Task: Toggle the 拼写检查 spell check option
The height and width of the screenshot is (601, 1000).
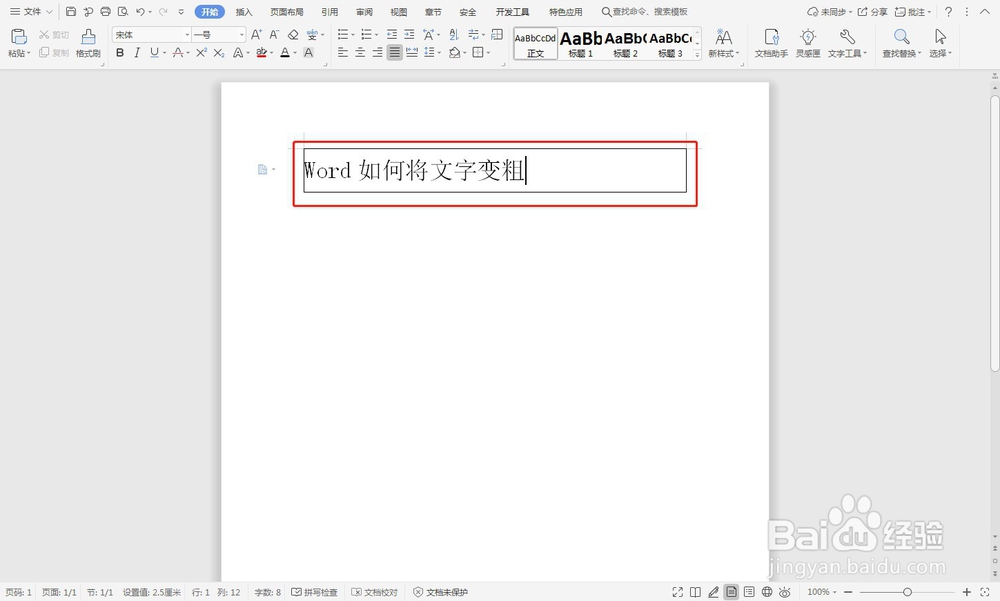Action: tap(316, 591)
